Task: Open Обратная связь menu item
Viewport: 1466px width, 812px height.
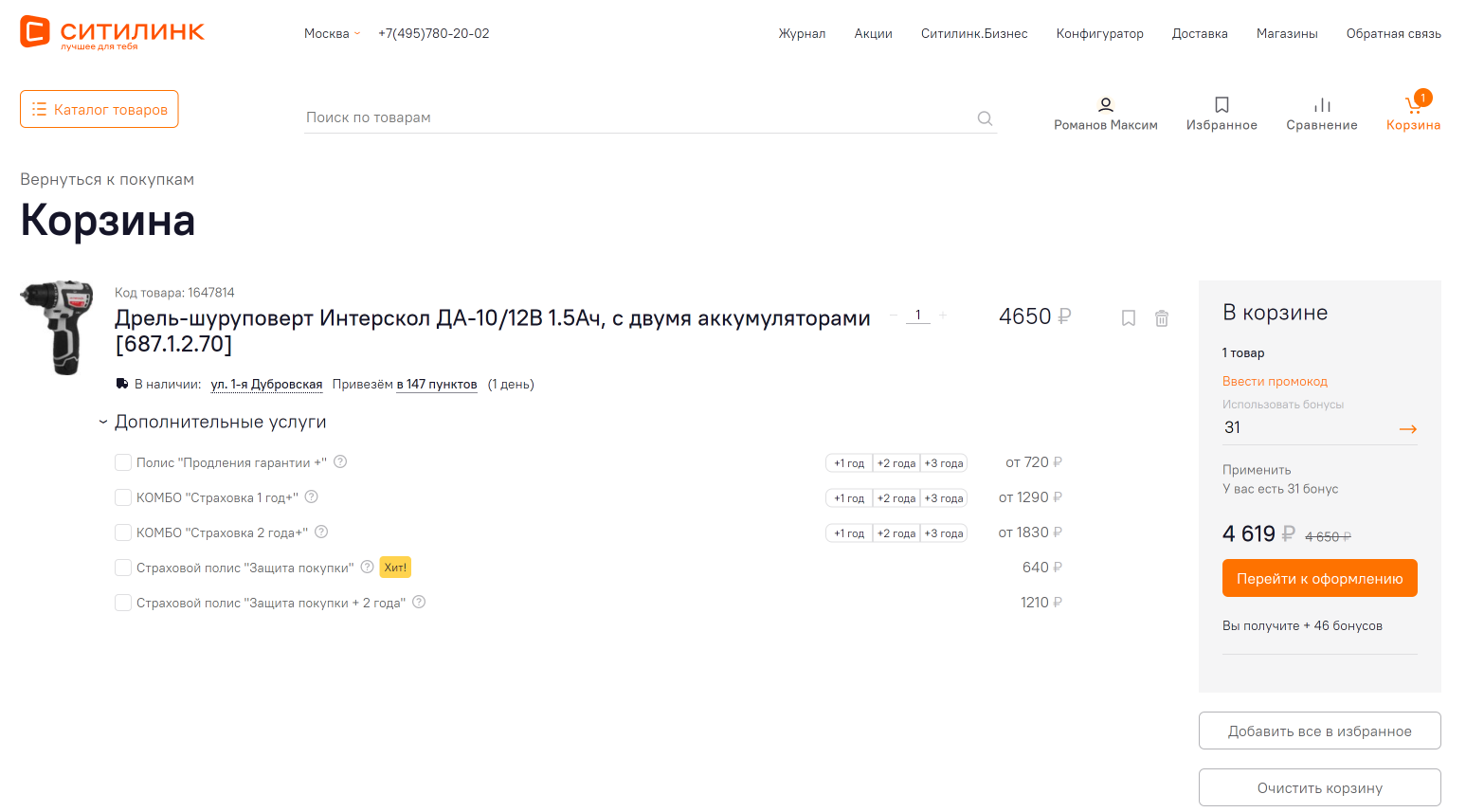Action: point(1394,33)
